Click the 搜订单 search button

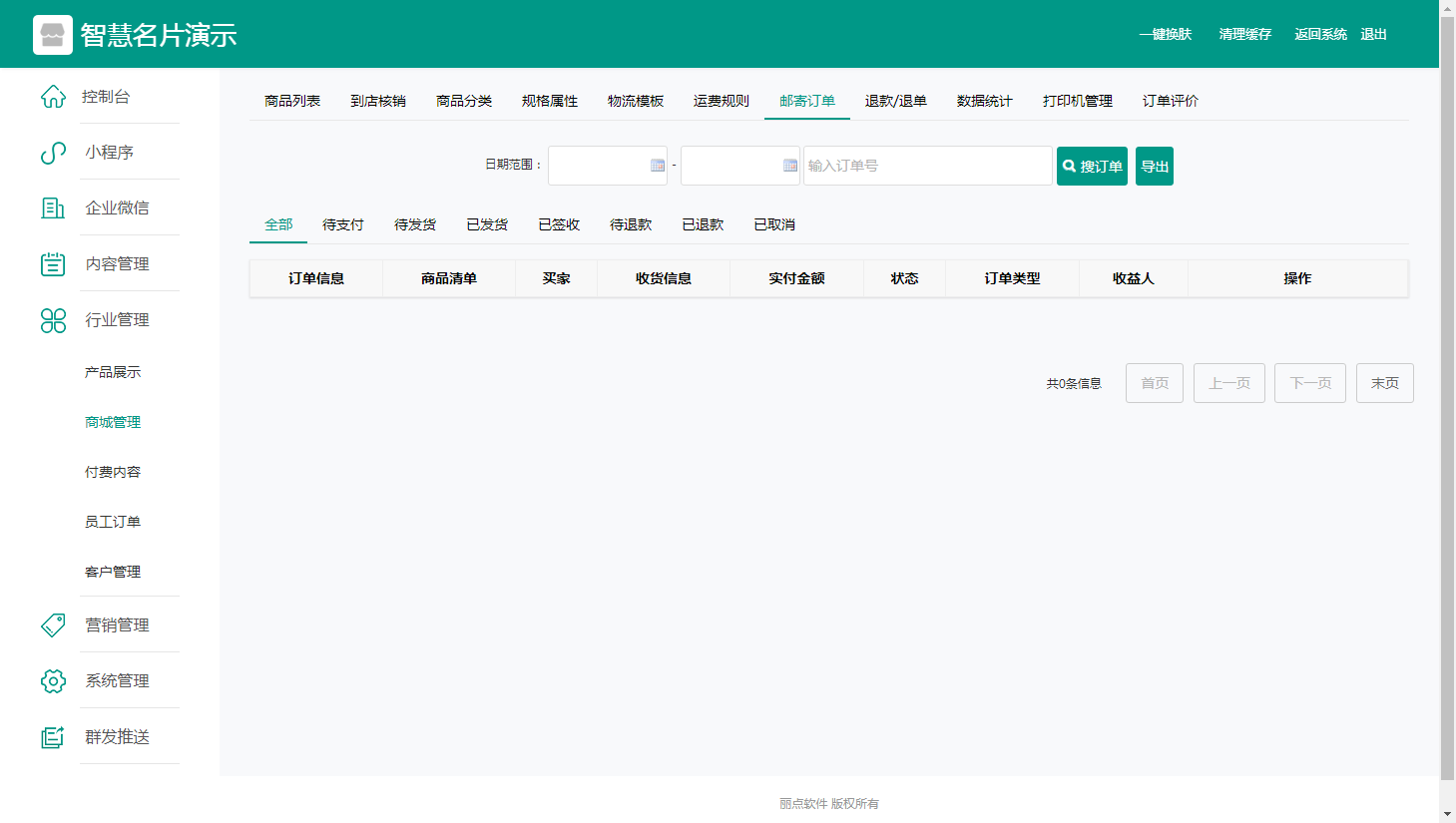(x=1092, y=166)
